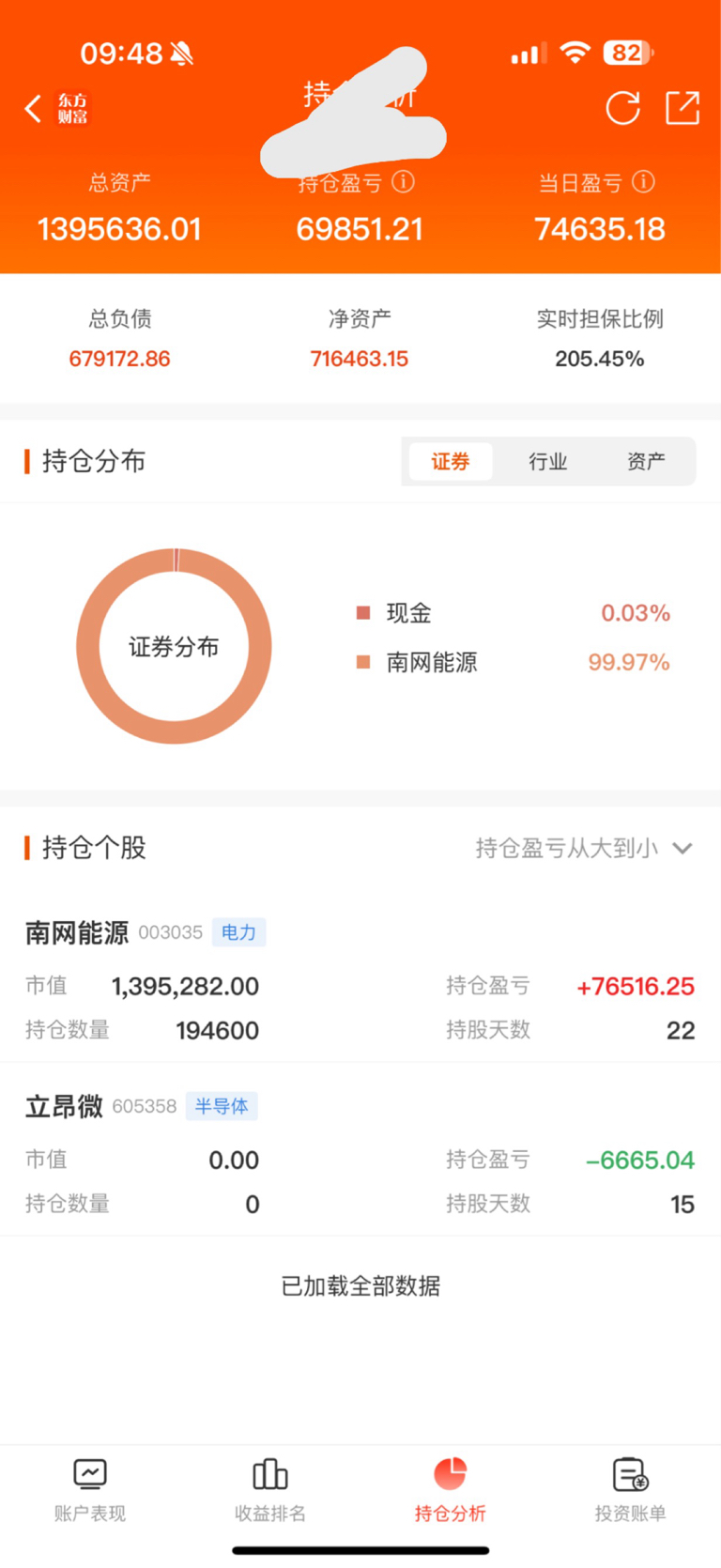
Task: Tap the share export icon
Action: click(x=683, y=108)
